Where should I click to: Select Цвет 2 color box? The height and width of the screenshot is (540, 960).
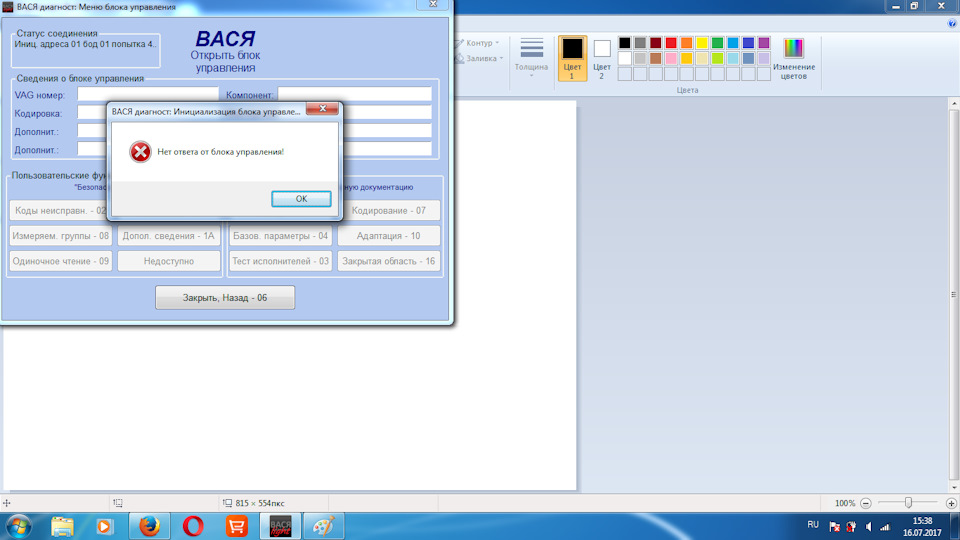pos(602,58)
